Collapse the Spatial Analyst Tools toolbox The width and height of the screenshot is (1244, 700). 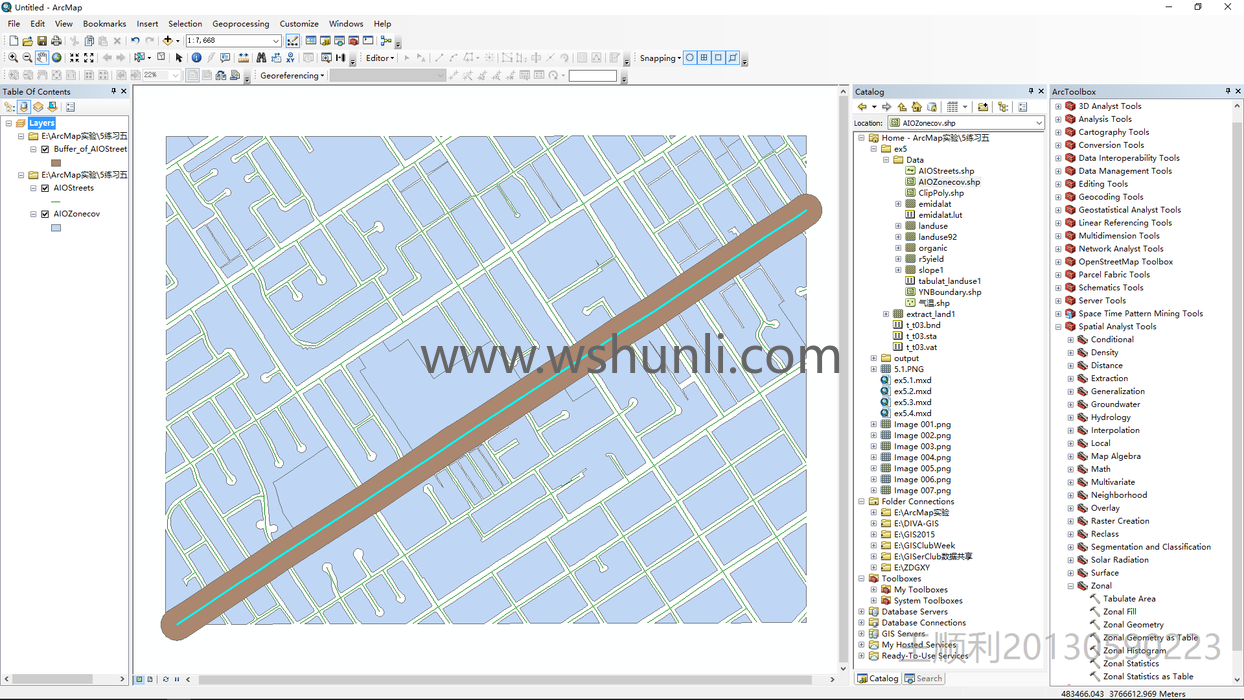click(1059, 327)
